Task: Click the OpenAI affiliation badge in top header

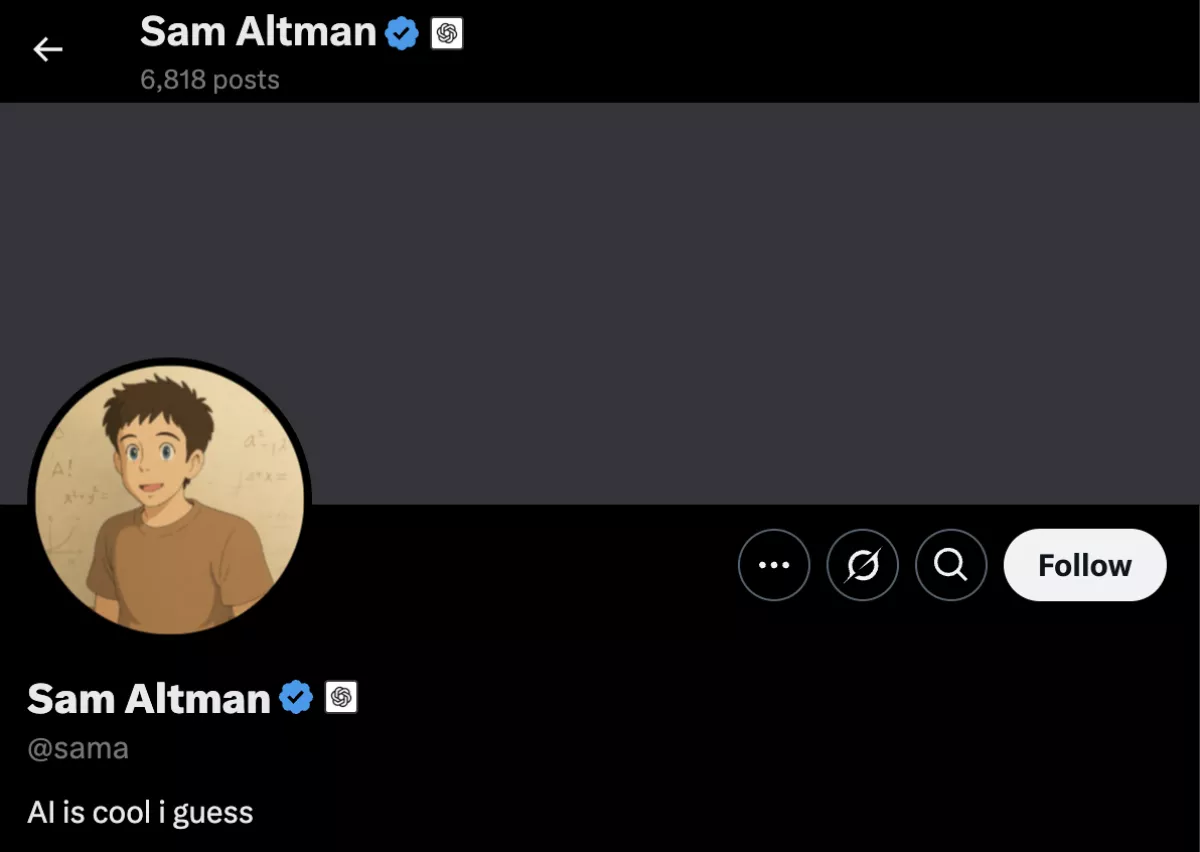Action: 448,32
